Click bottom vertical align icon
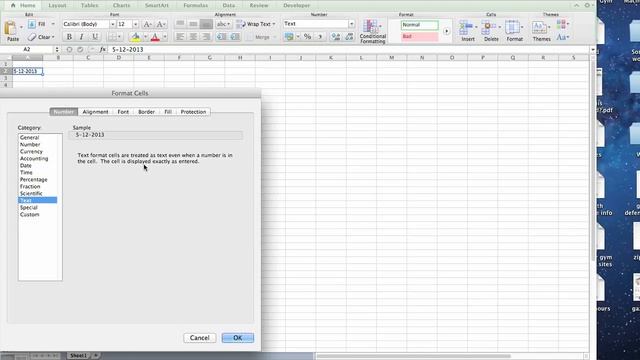640x360 pixels. click(206, 24)
